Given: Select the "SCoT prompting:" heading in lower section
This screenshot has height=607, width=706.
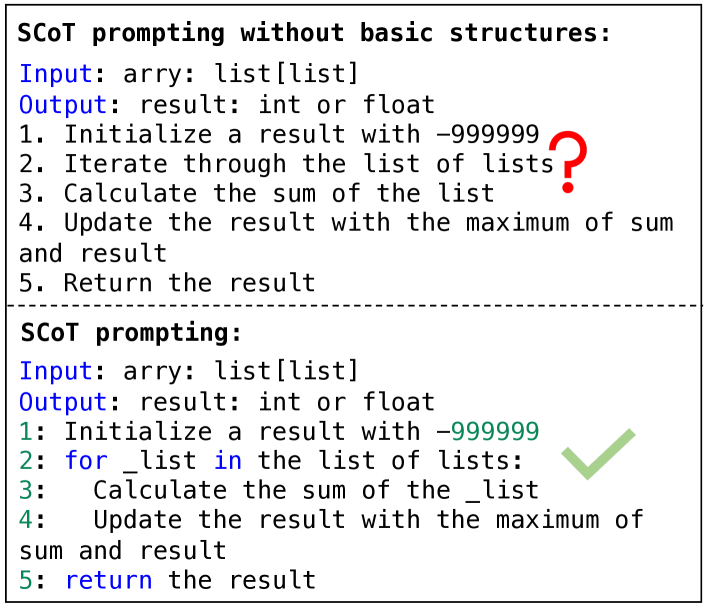Looking at the screenshot, I should pos(130,333).
